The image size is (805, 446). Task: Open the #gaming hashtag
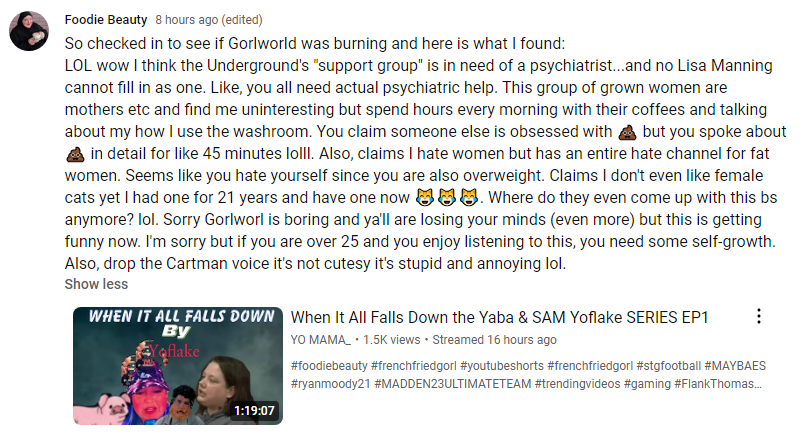pyautogui.click(x=647, y=383)
